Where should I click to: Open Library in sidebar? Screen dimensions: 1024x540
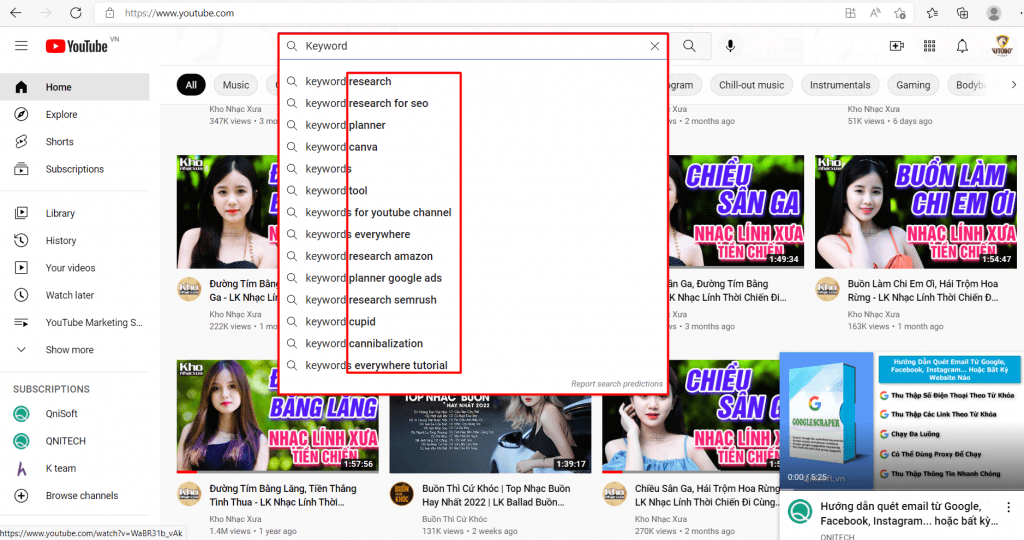(x=74, y=213)
